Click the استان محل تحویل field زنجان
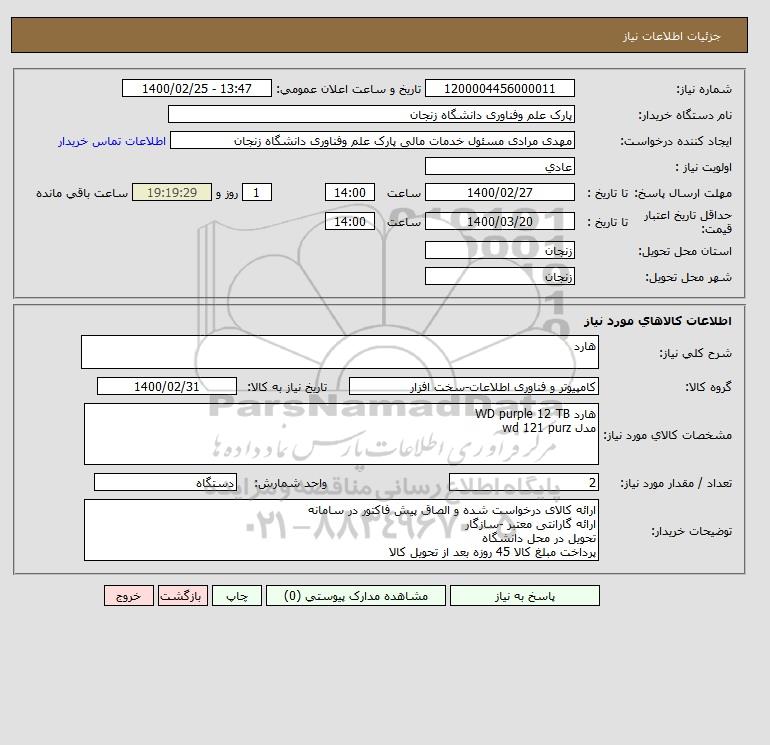 [x=499, y=250]
